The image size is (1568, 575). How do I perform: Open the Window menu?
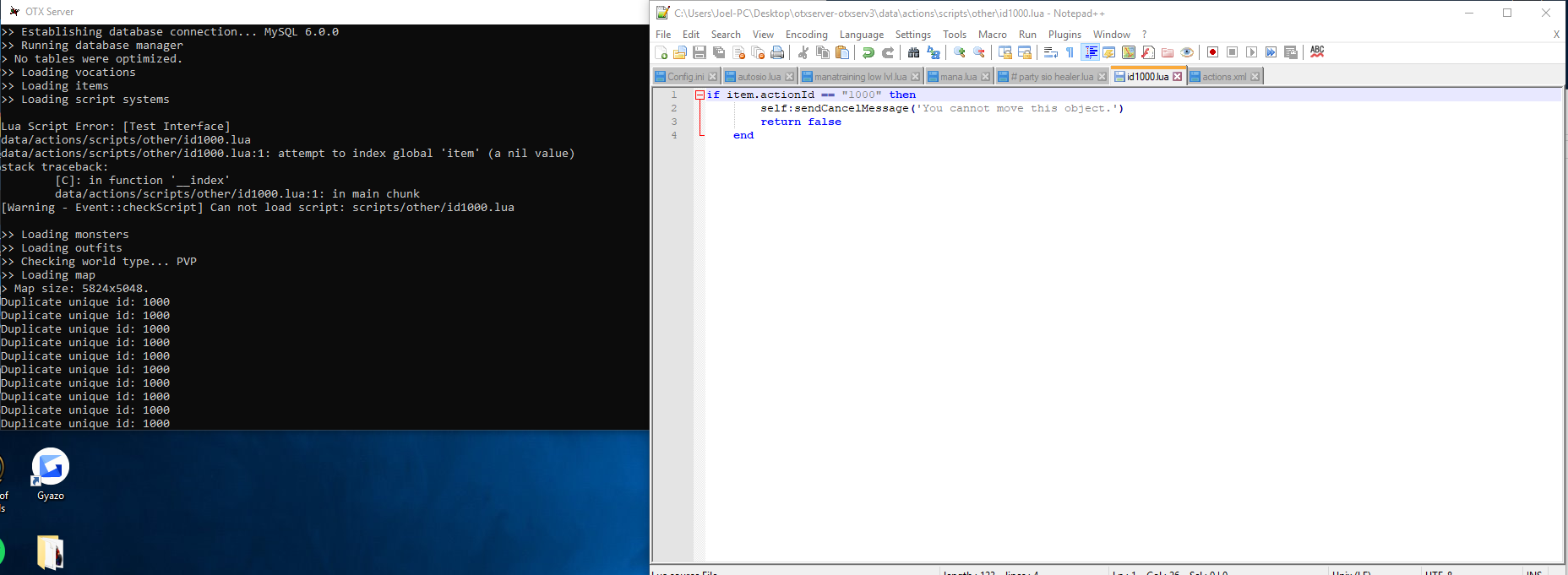(1112, 35)
